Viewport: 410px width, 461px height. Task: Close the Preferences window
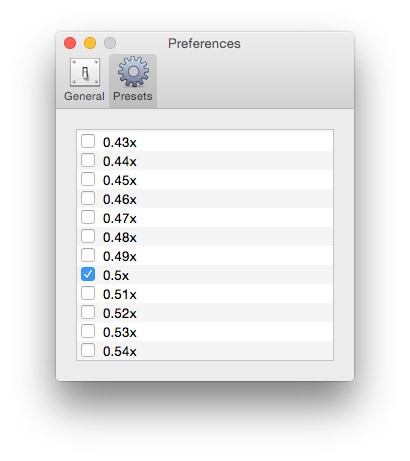(70, 43)
